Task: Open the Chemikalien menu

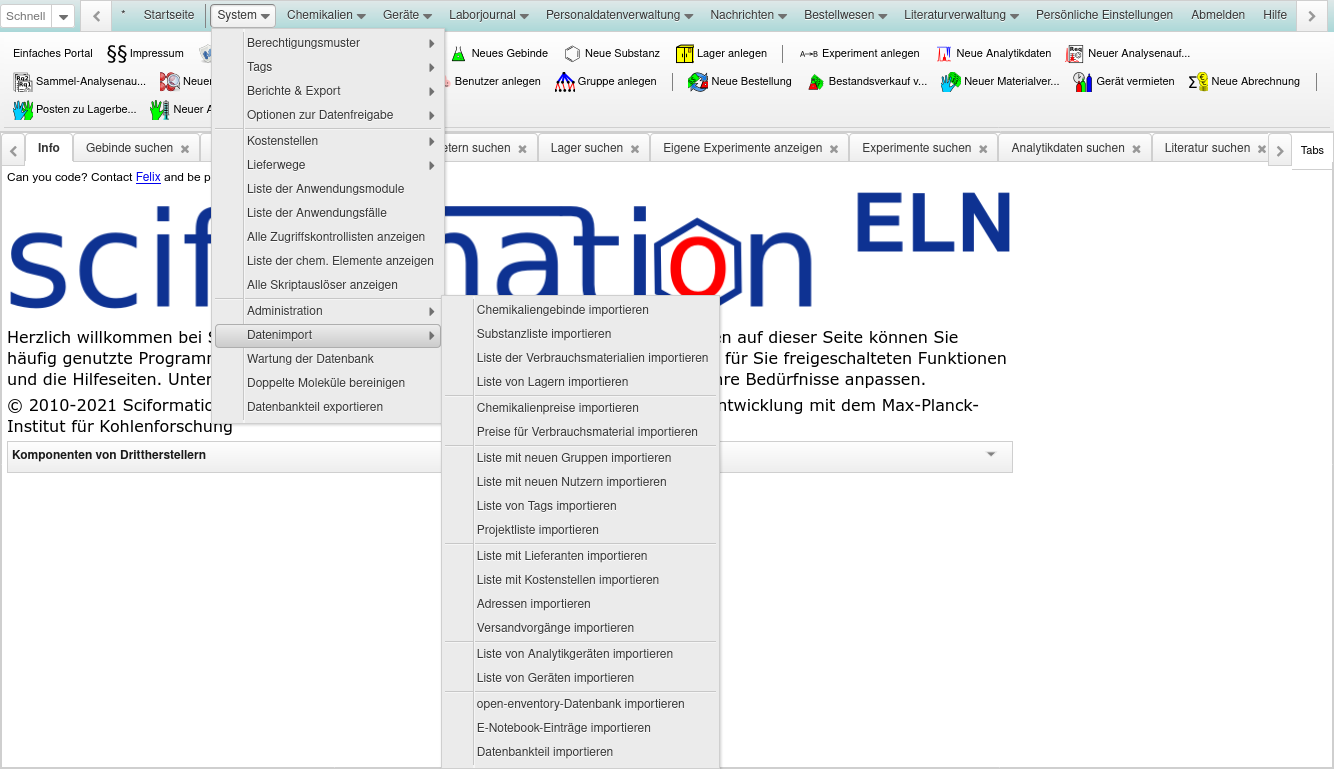Action: point(326,15)
